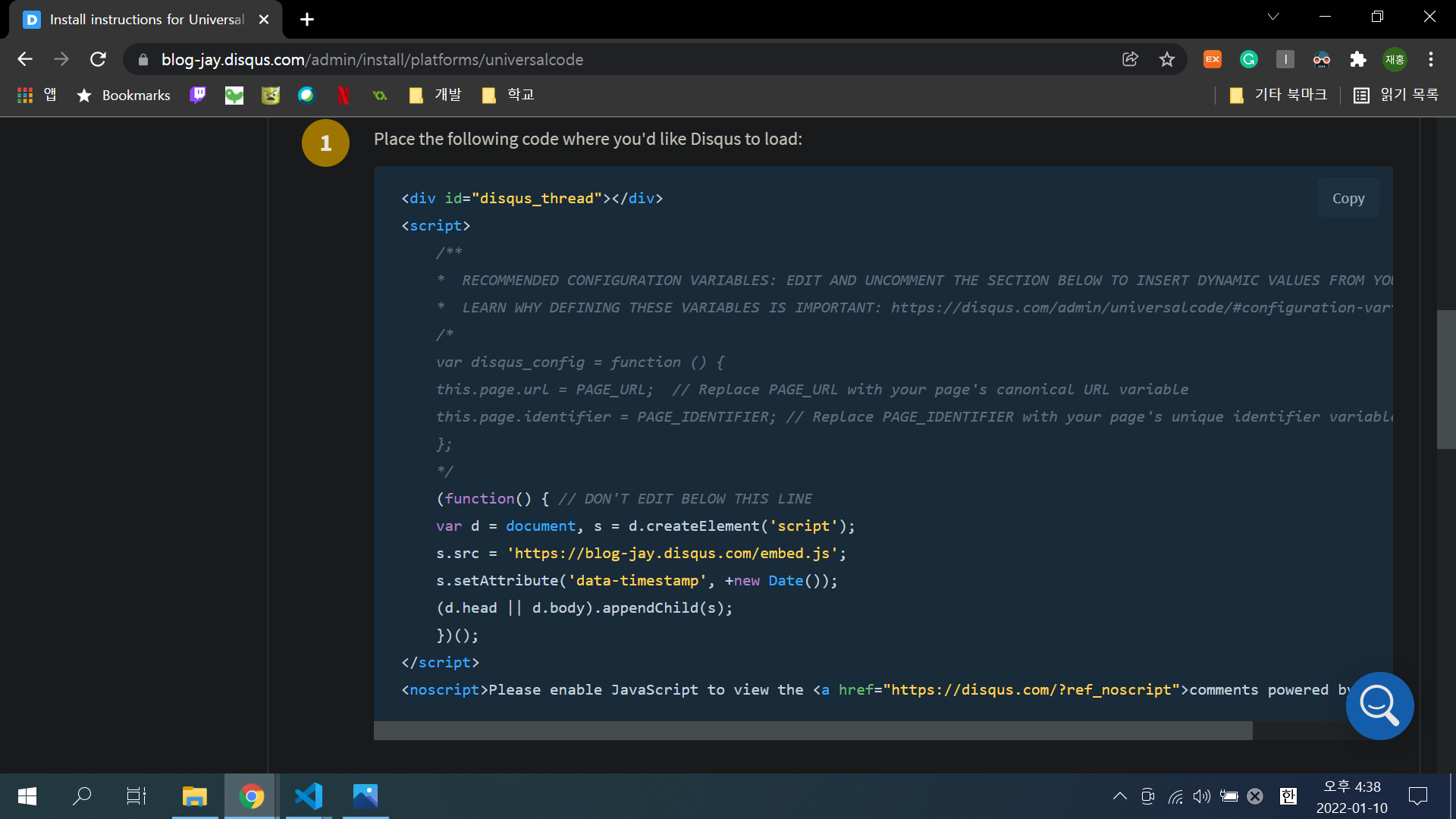Click the disqus_thread div line
1456x819 pixels.
[532, 198]
